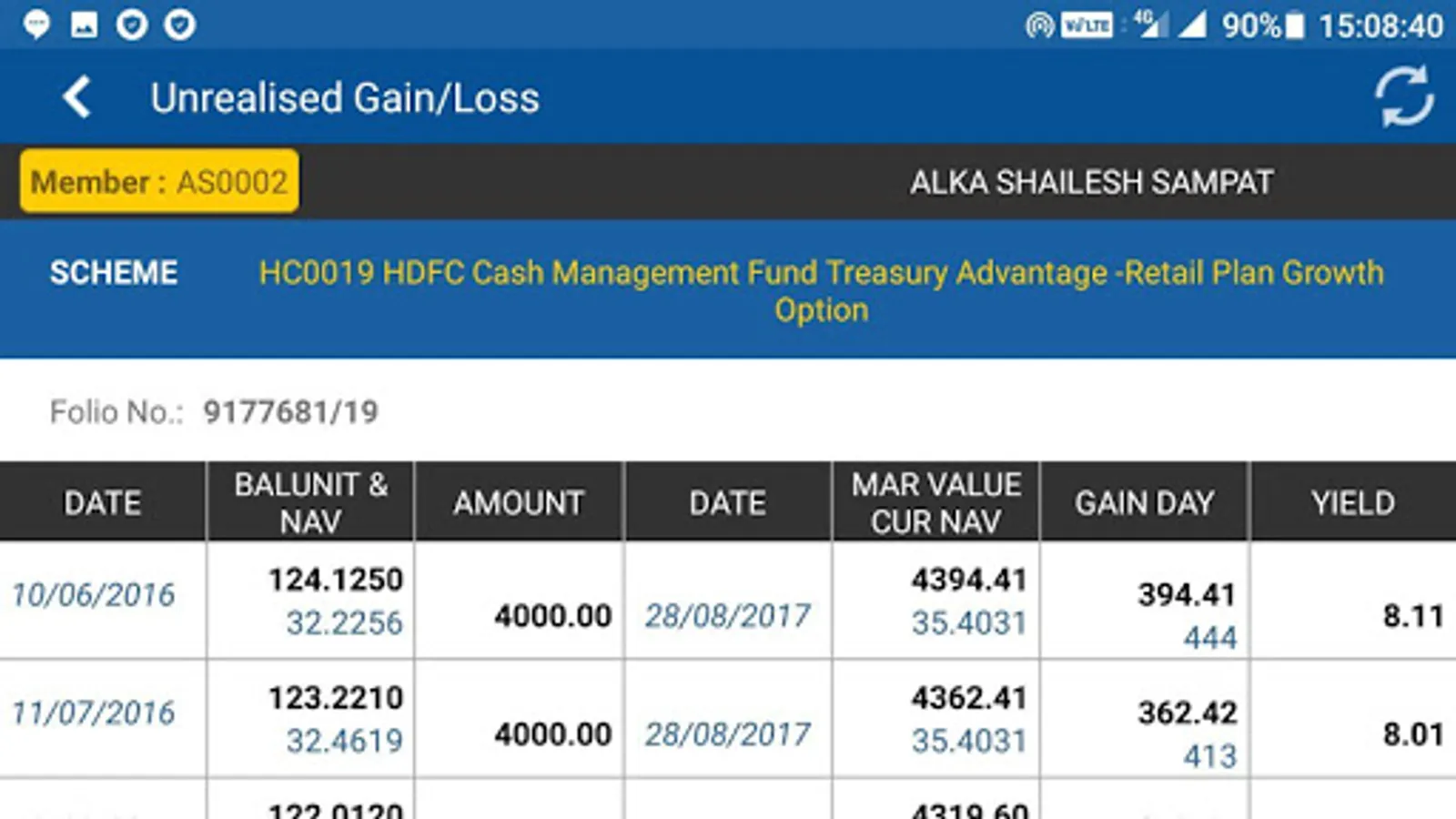Tap the MAR VALUE CUR NAV header
The height and width of the screenshot is (819, 1456).
pyautogui.click(x=935, y=502)
